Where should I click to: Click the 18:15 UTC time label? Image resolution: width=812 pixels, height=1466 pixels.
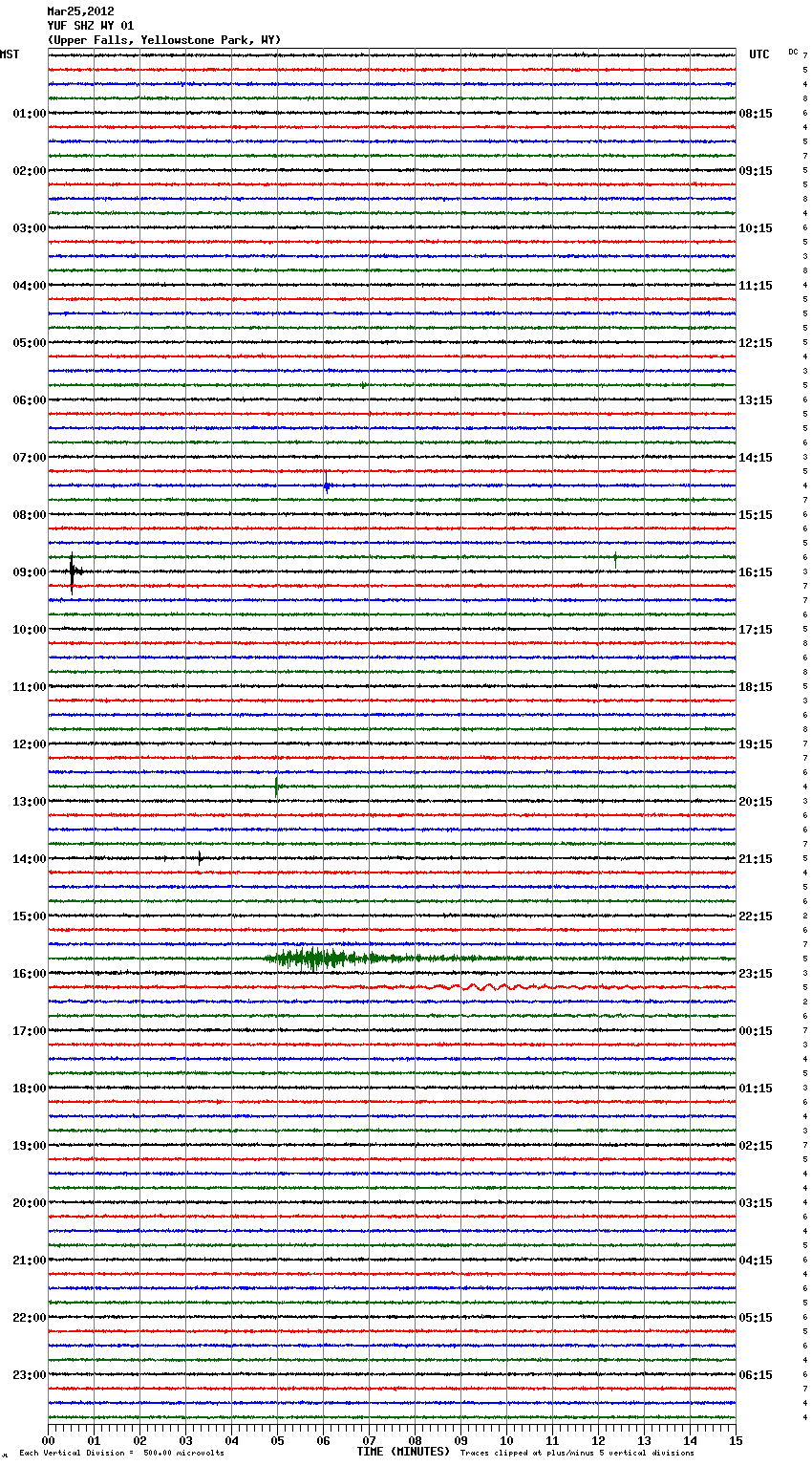coord(756,687)
